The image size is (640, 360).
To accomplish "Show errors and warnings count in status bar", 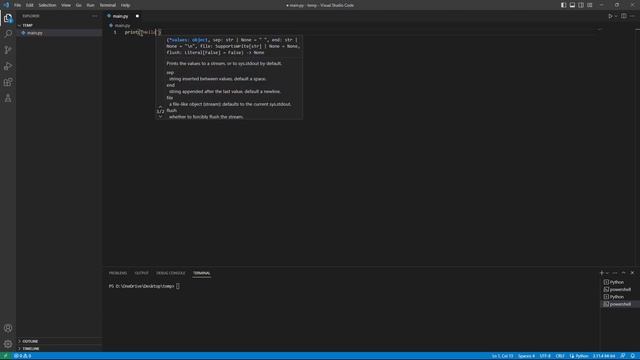I will (22, 356).
